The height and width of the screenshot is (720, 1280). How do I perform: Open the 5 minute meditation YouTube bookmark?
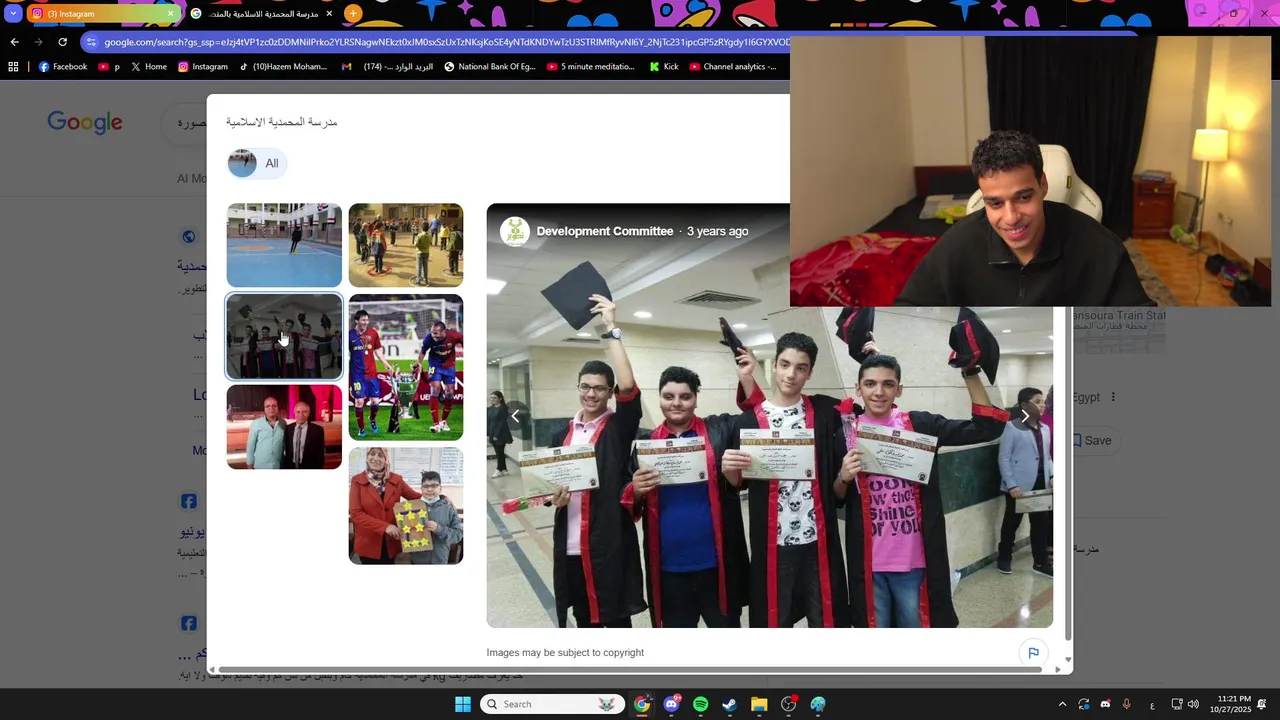(591, 67)
